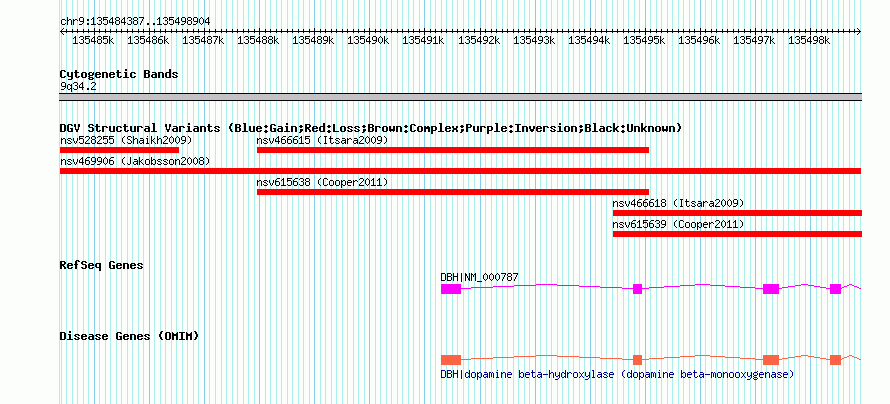
Task: Click the 9q34.2 cytogenetic band bar
Action: coord(460,96)
